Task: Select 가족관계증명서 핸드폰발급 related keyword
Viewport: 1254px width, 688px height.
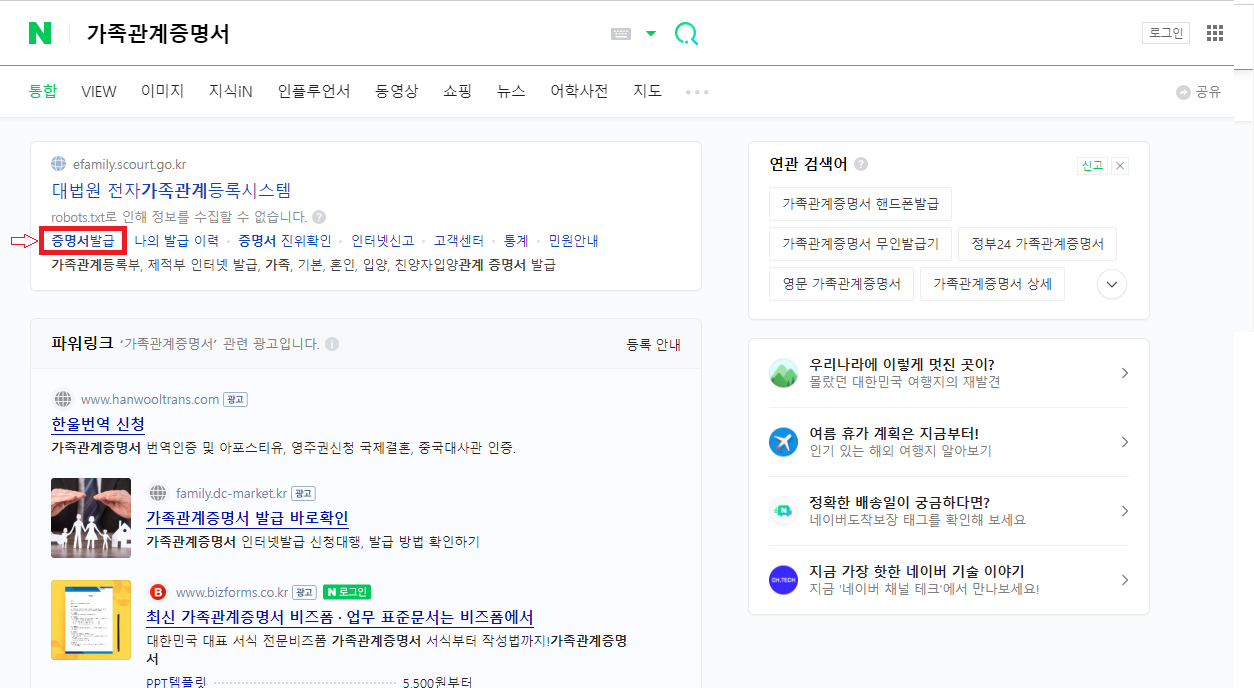Action: click(x=860, y=204)
